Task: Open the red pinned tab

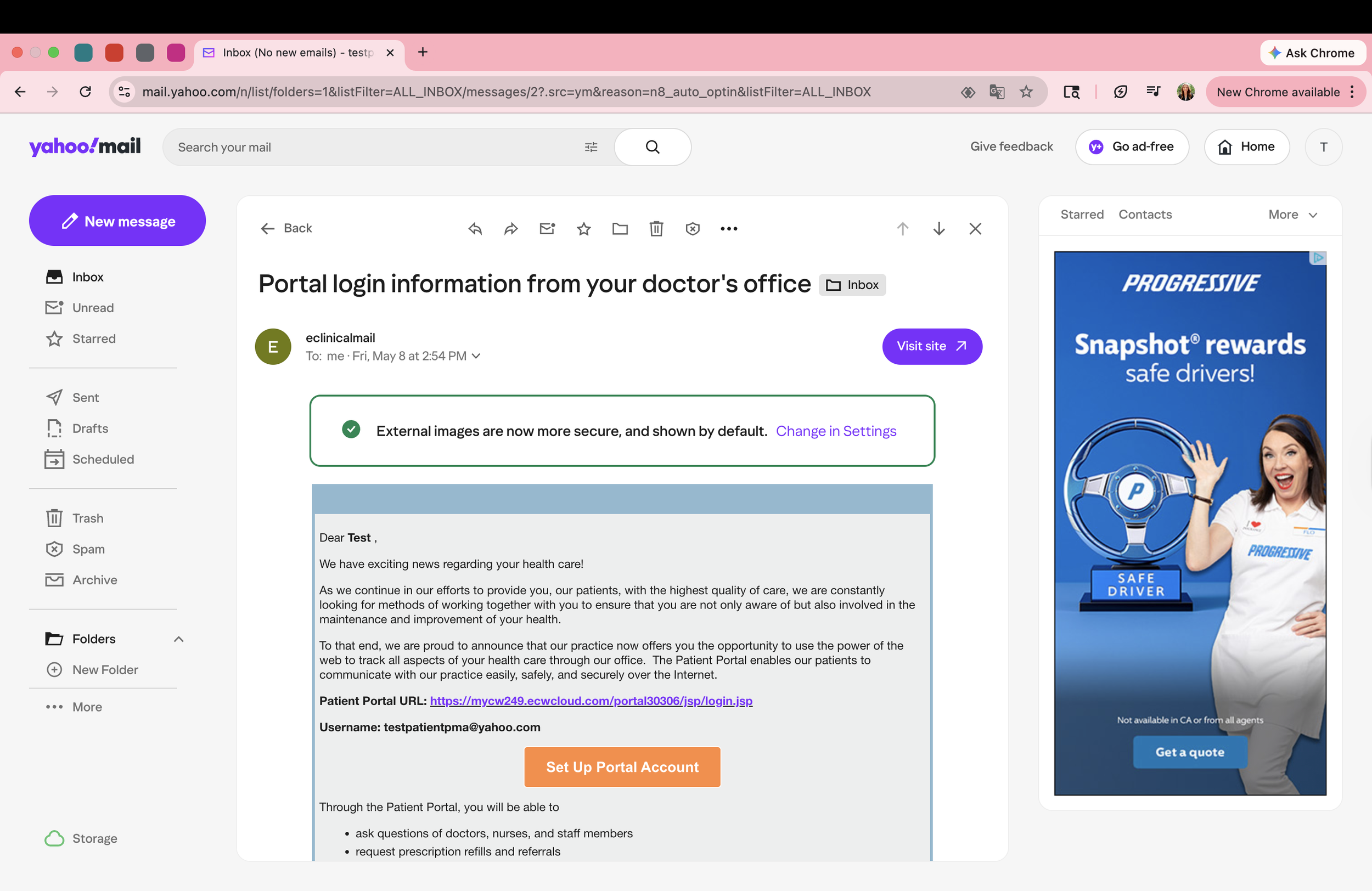Action: 114,53
